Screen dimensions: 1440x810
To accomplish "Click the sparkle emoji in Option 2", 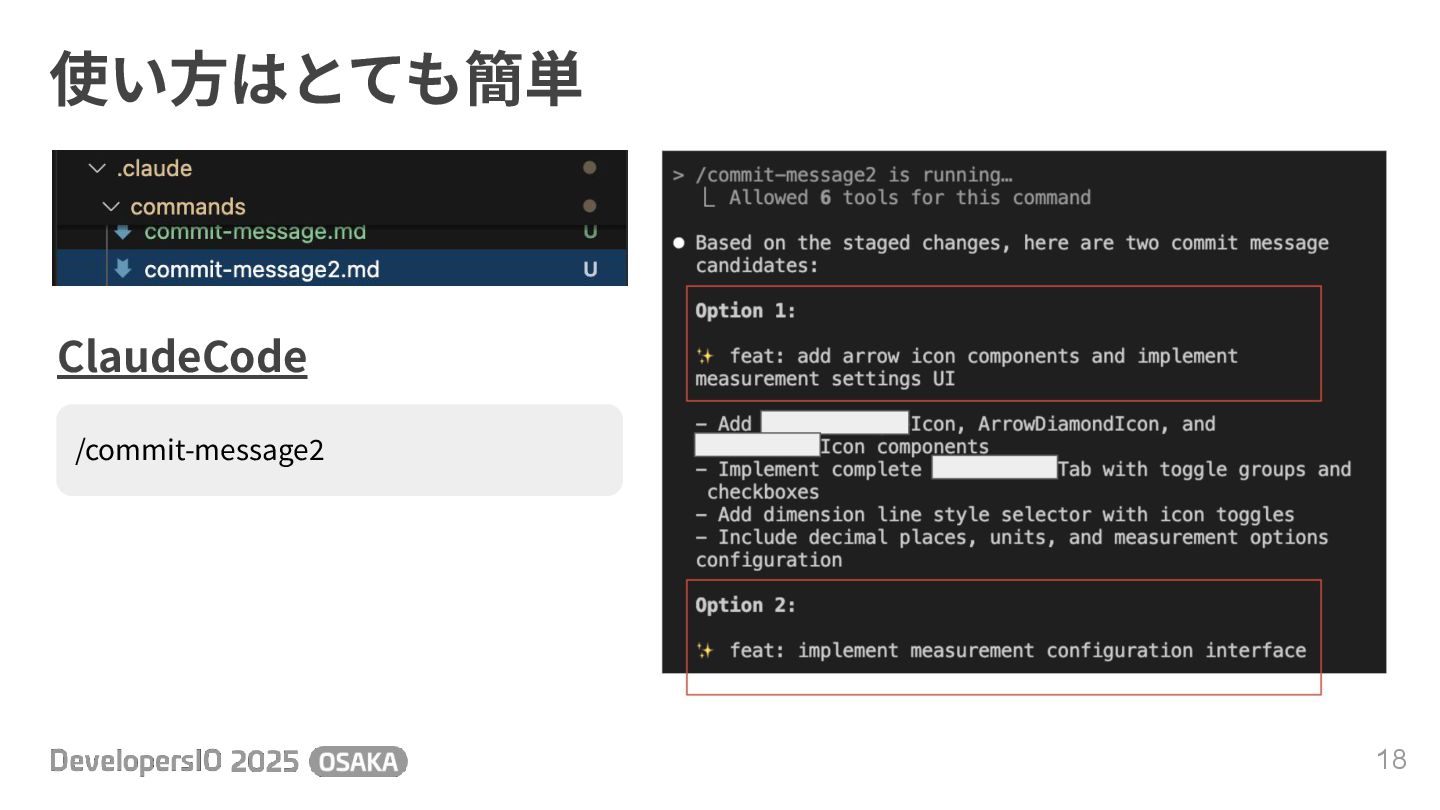I will click(705, 651).
